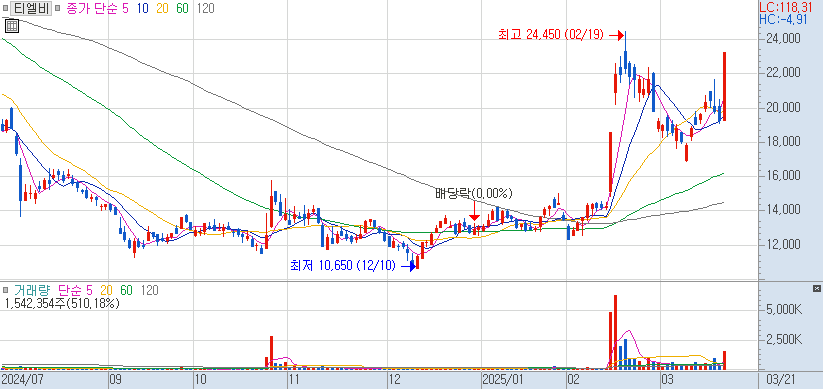Click the 2,500K volume axis label
The height and width of the screenshot is (389, 823).
coord(784,340)
